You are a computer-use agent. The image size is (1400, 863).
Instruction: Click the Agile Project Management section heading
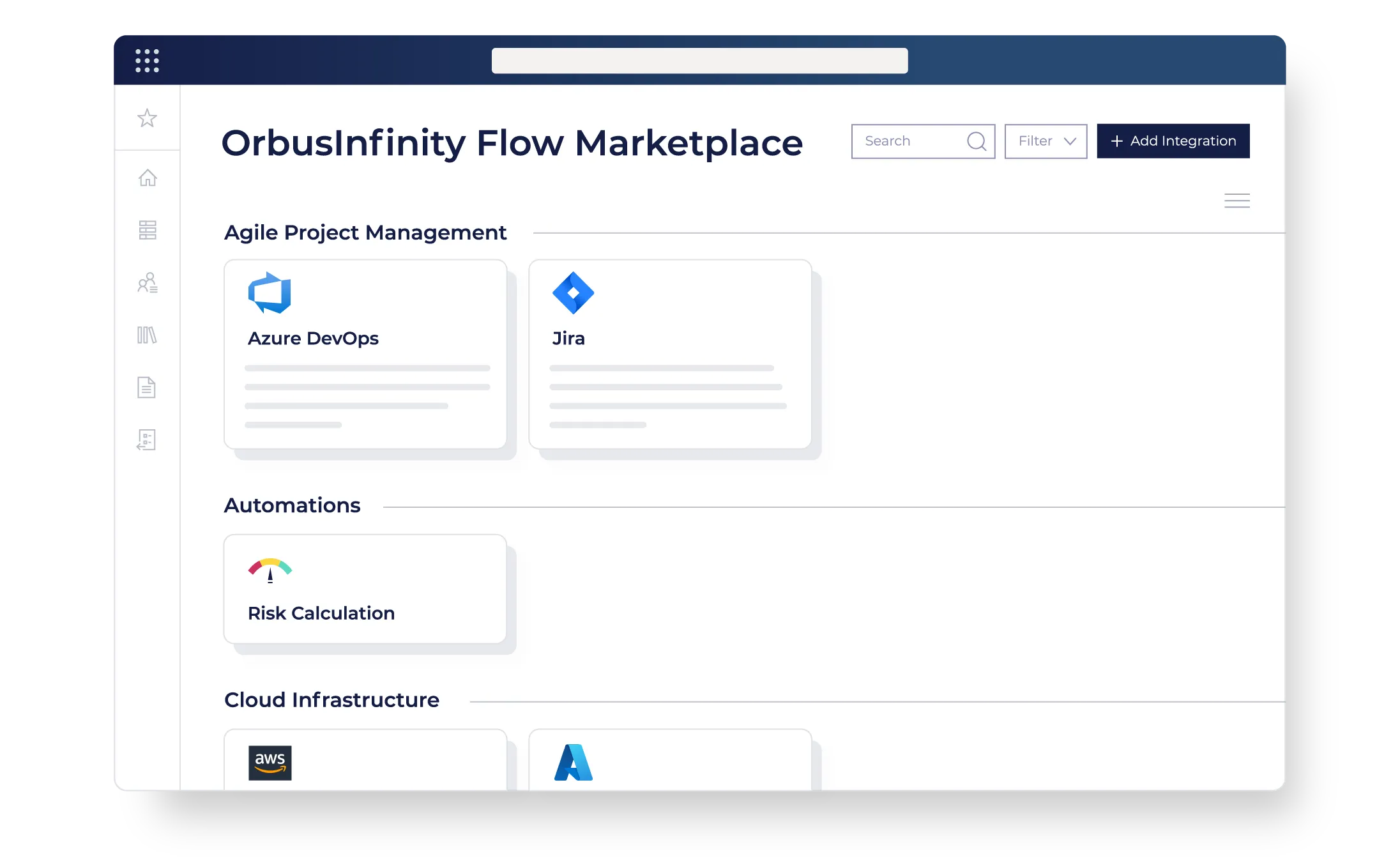coord(365,233)
